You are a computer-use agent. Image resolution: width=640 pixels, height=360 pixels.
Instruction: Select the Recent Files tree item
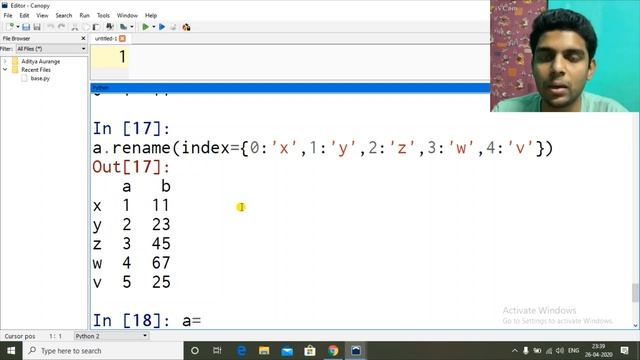36,70
